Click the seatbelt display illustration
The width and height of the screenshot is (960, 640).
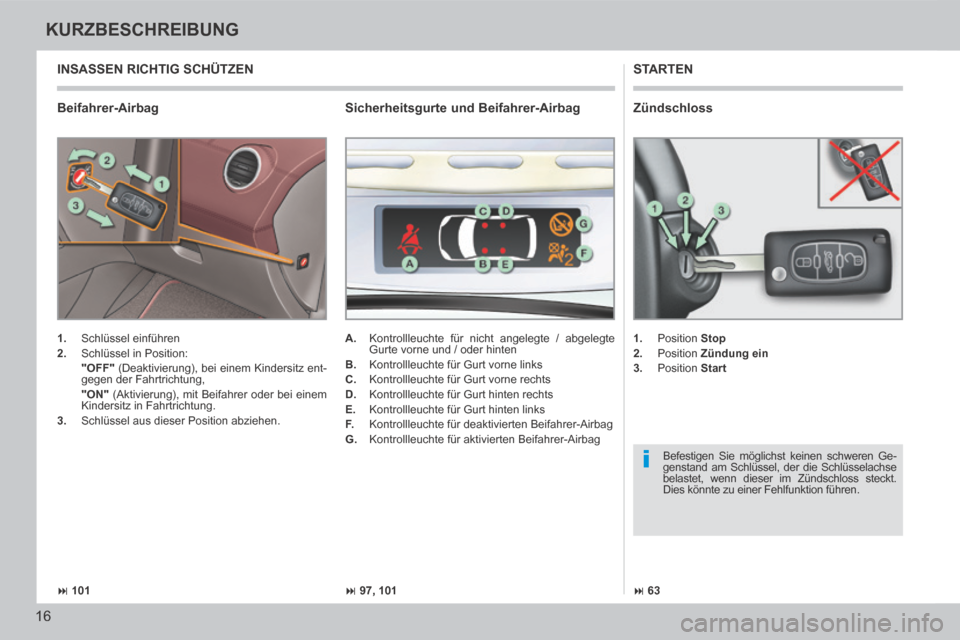click(x=479, y=228)
